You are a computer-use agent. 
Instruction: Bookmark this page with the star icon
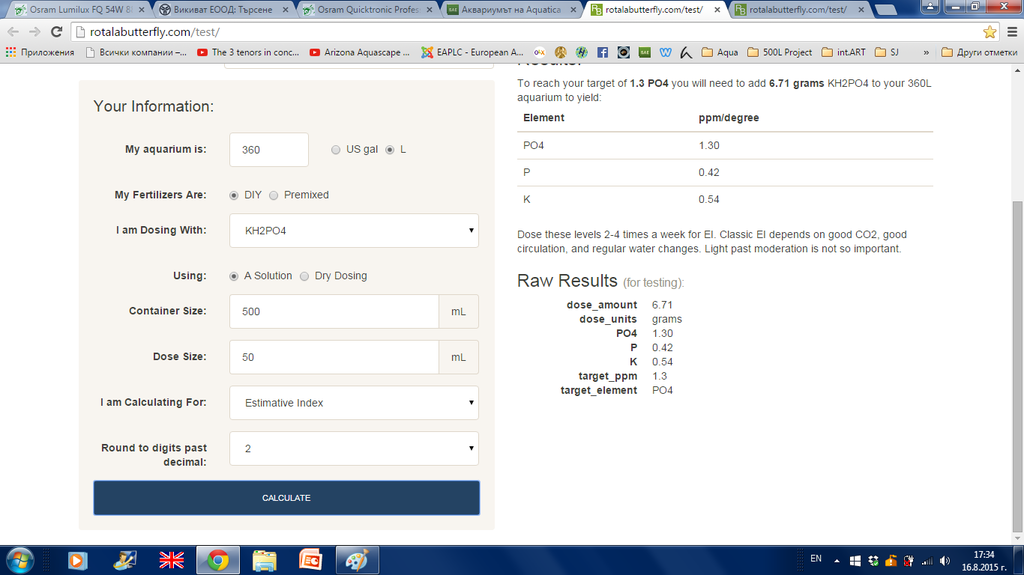pos(990,31)
